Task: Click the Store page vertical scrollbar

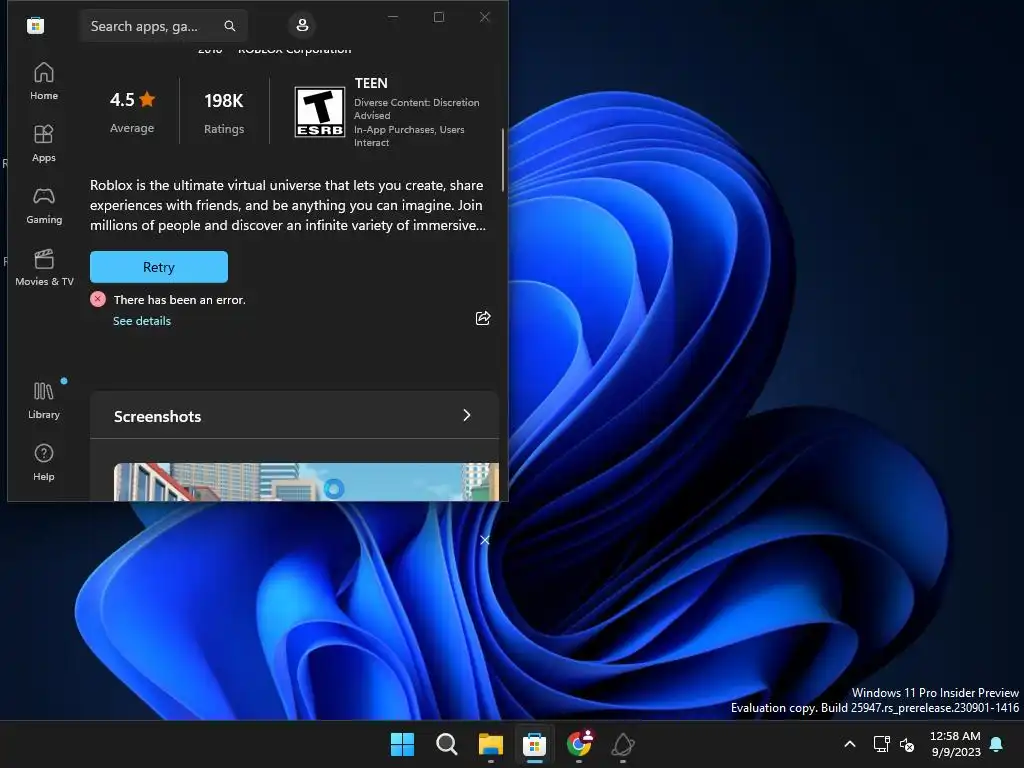Action: [503, 160]
